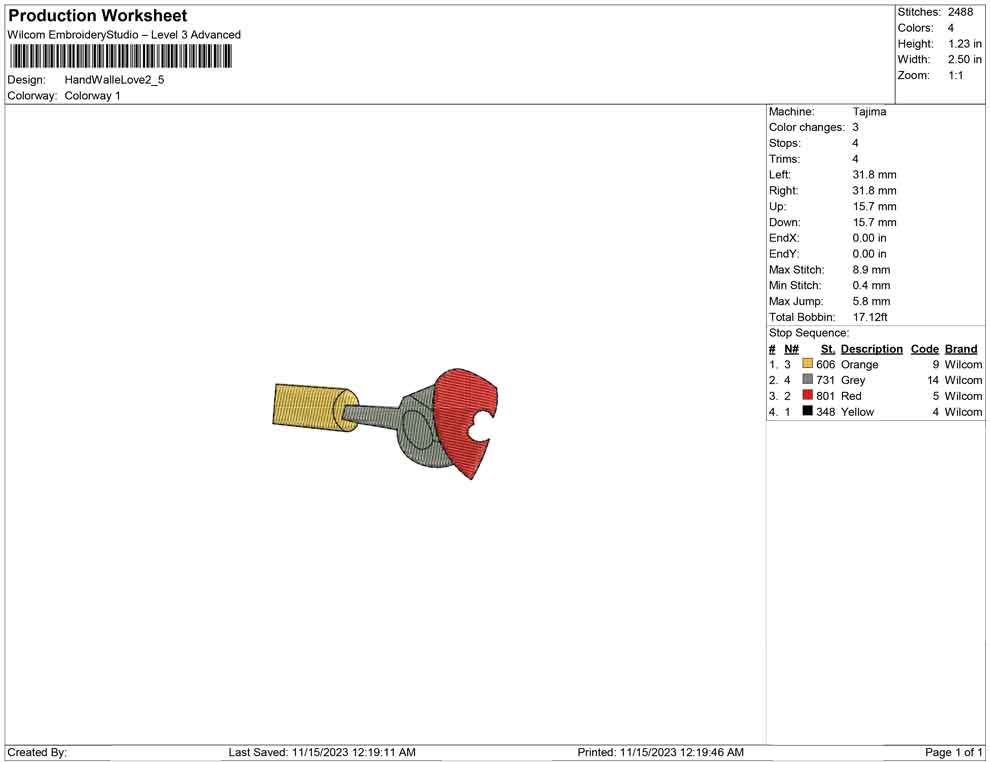Click the Height value 1.23 in

pos(965,44)
